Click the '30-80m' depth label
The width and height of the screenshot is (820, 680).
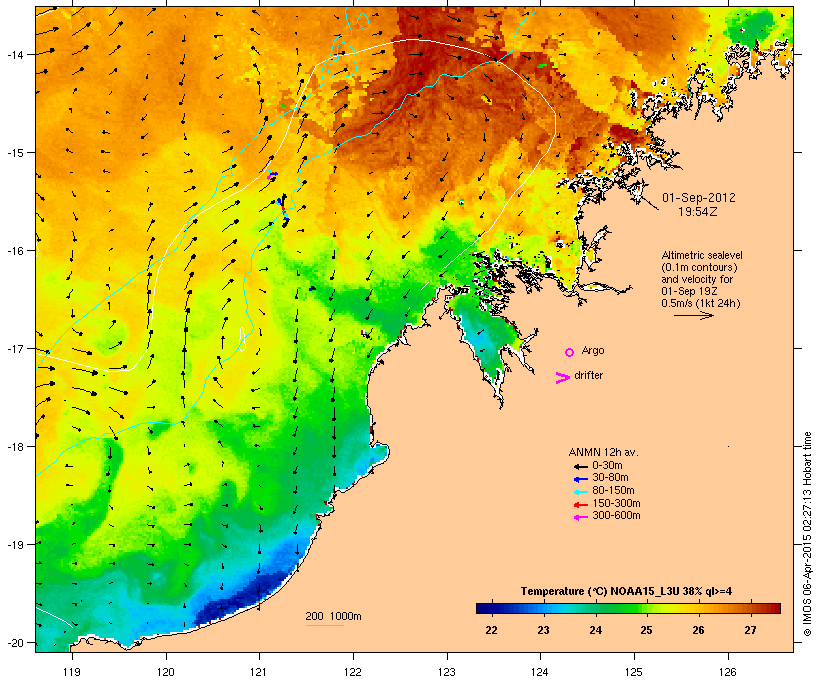610,478
